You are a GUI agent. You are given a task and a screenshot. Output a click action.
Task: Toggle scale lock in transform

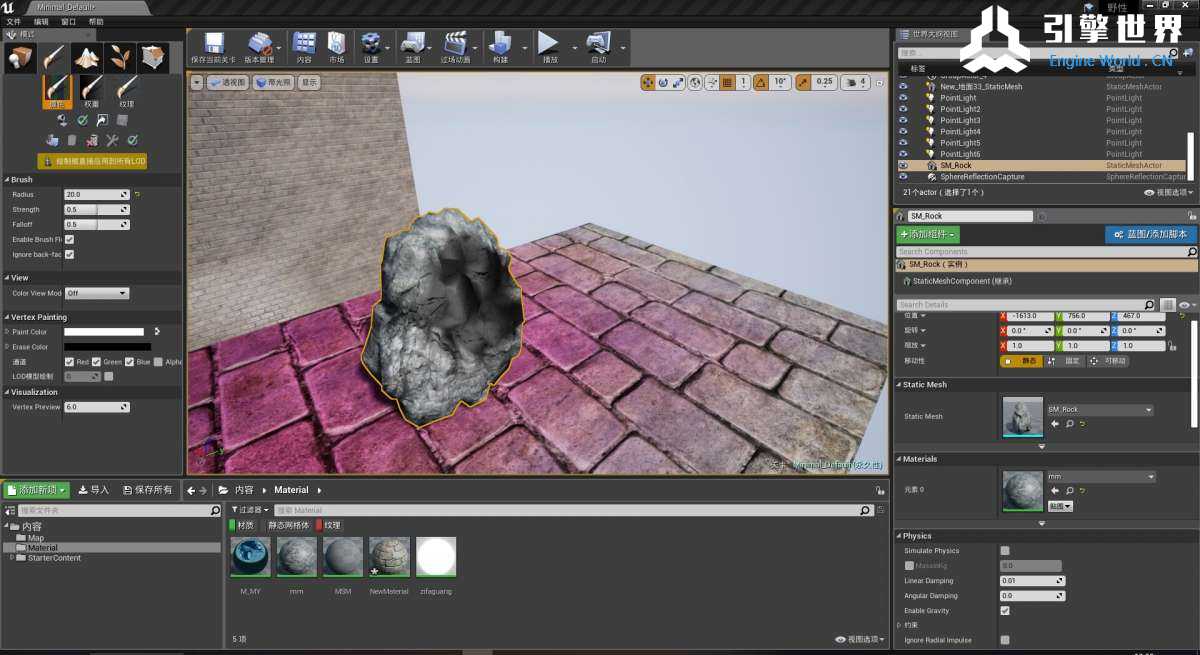(1174, 346)
